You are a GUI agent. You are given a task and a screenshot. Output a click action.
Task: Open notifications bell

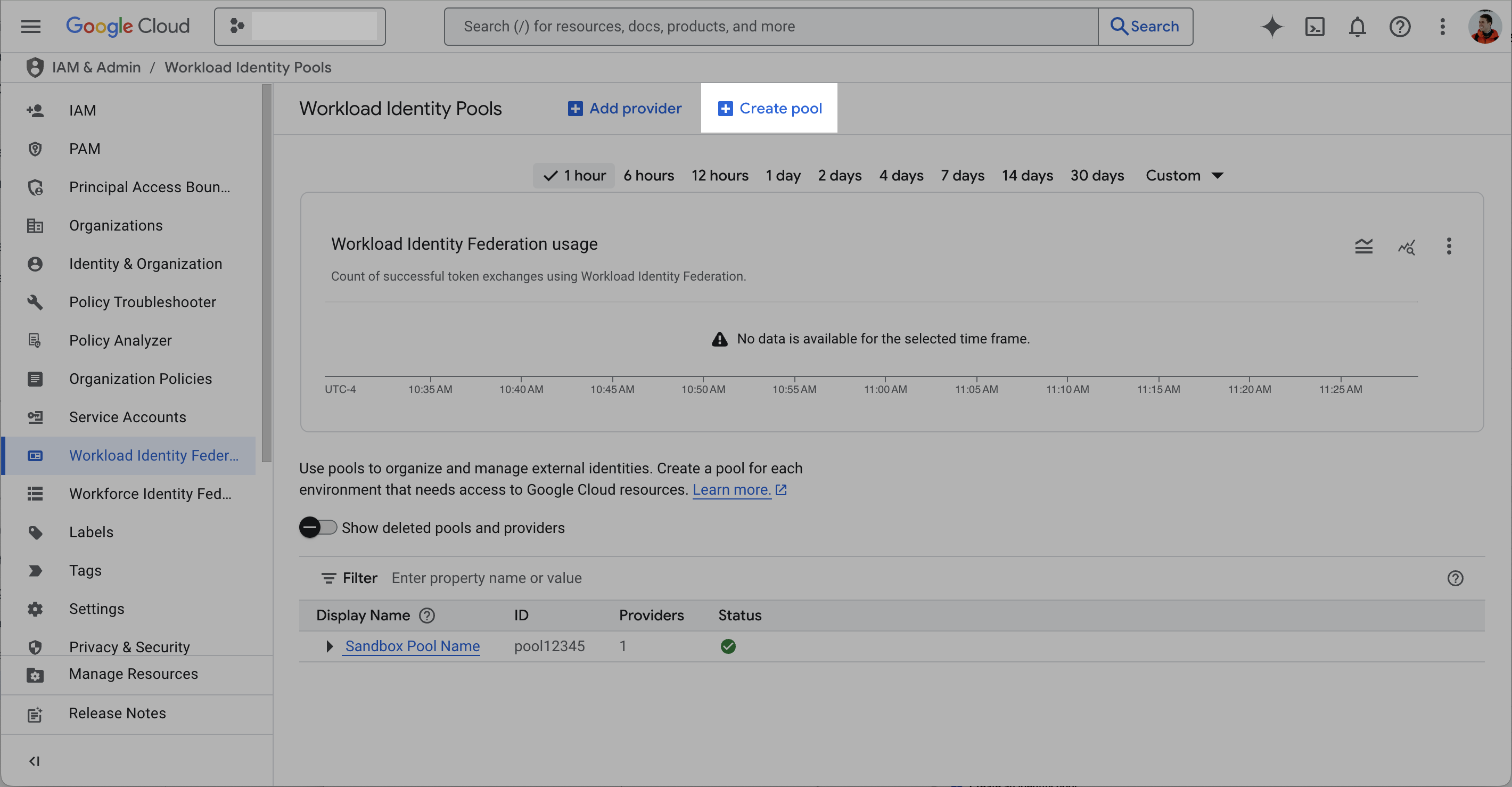[x=1357, y=27]
